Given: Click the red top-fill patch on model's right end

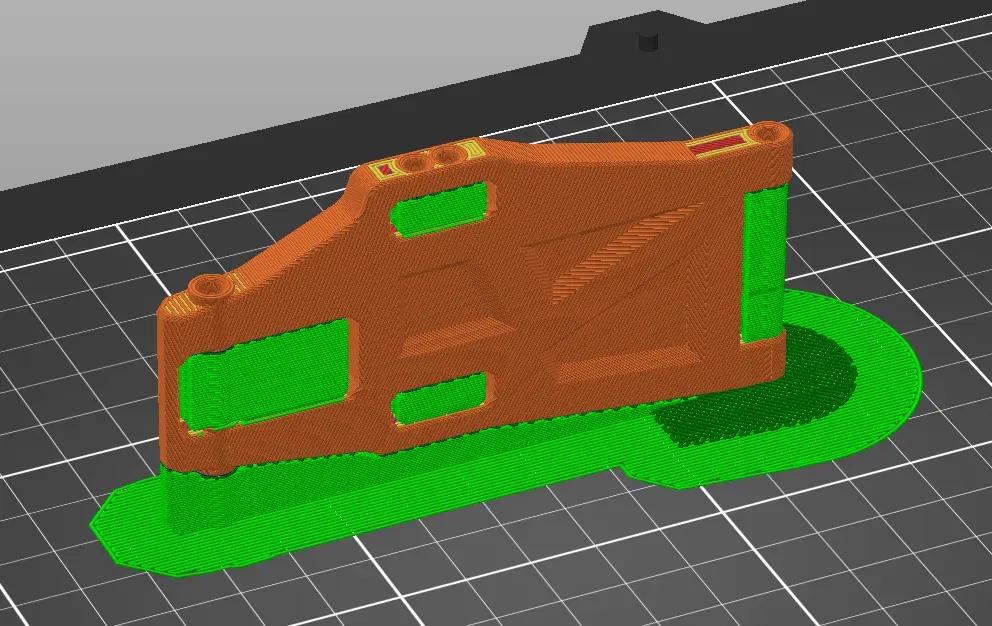Looking at the screenshot, I should (x=720, y=144).
